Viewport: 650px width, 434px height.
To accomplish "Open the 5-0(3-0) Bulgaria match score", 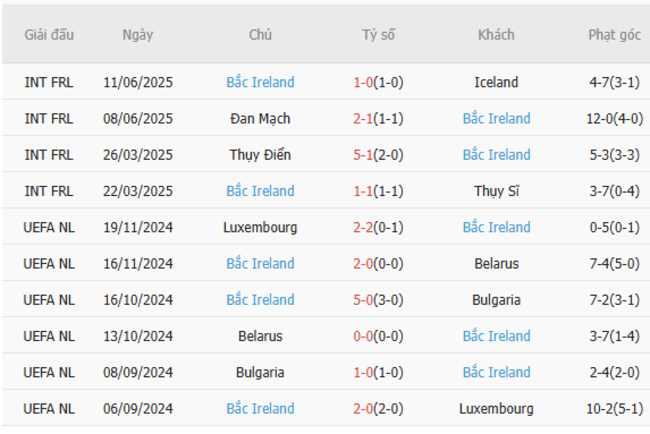I will point(378,300).
